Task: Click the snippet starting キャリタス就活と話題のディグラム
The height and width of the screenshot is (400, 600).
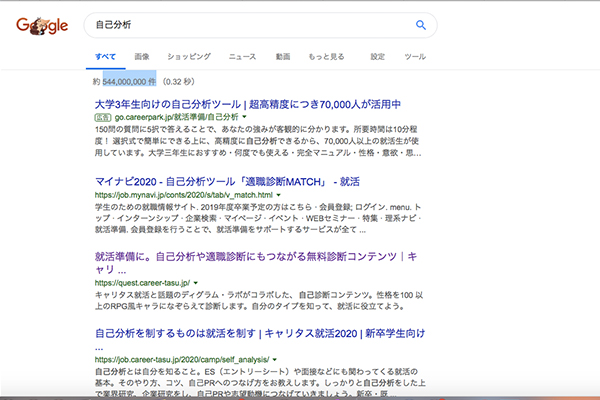Action: tap(259, 300)
